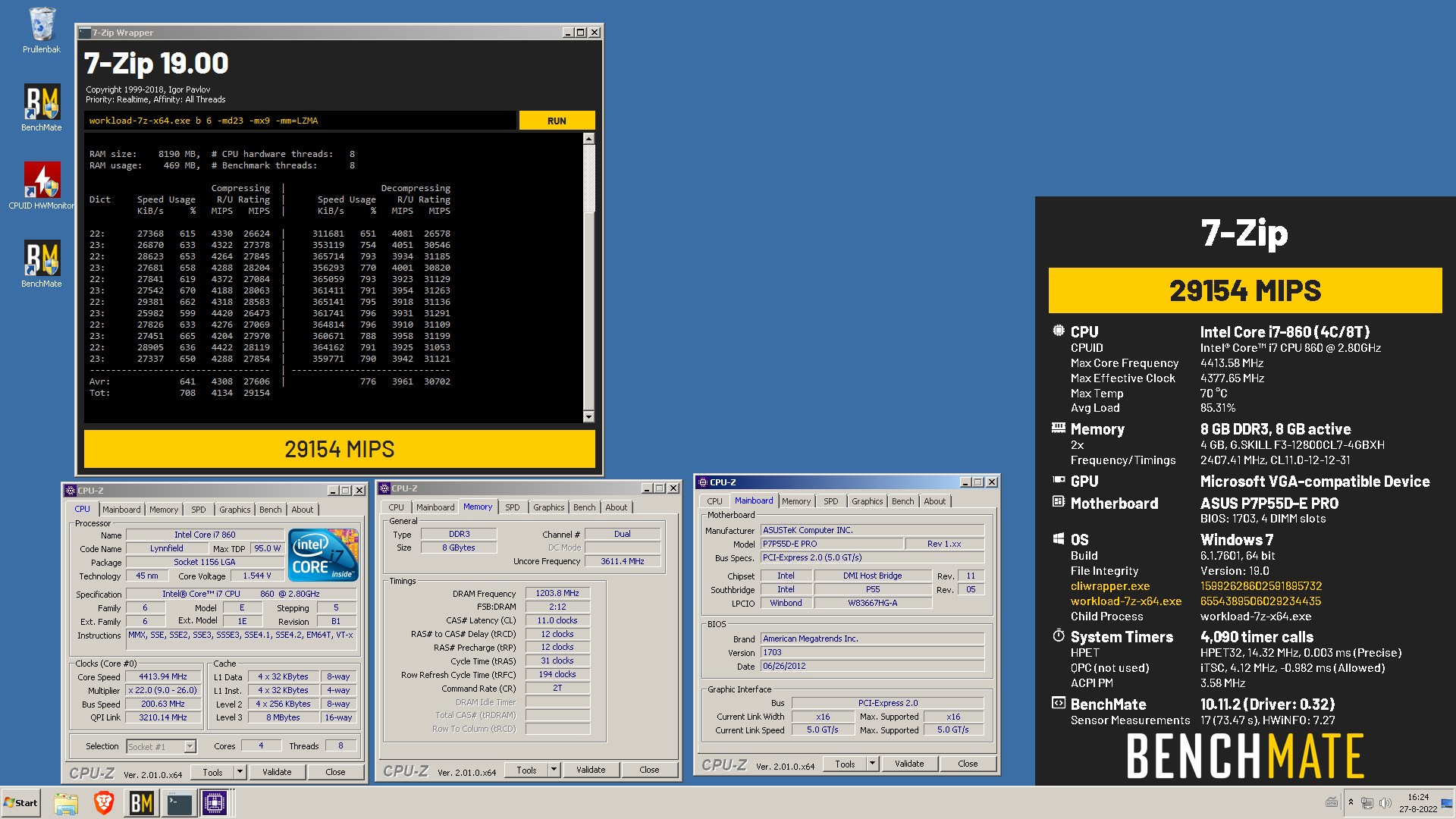1456x819 pixels.
Task: Open the upper BenchMate desktop shortcut
Action: coord(42,108)
